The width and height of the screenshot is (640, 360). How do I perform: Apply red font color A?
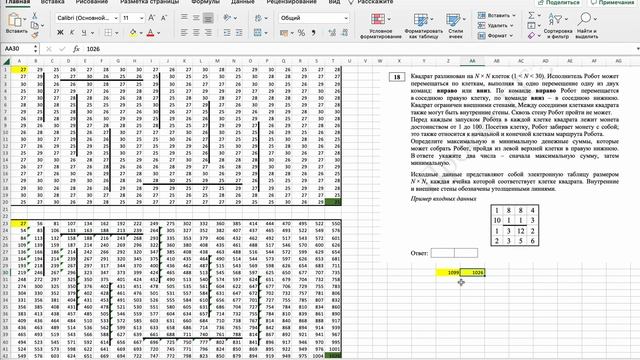tap(151, 33)
